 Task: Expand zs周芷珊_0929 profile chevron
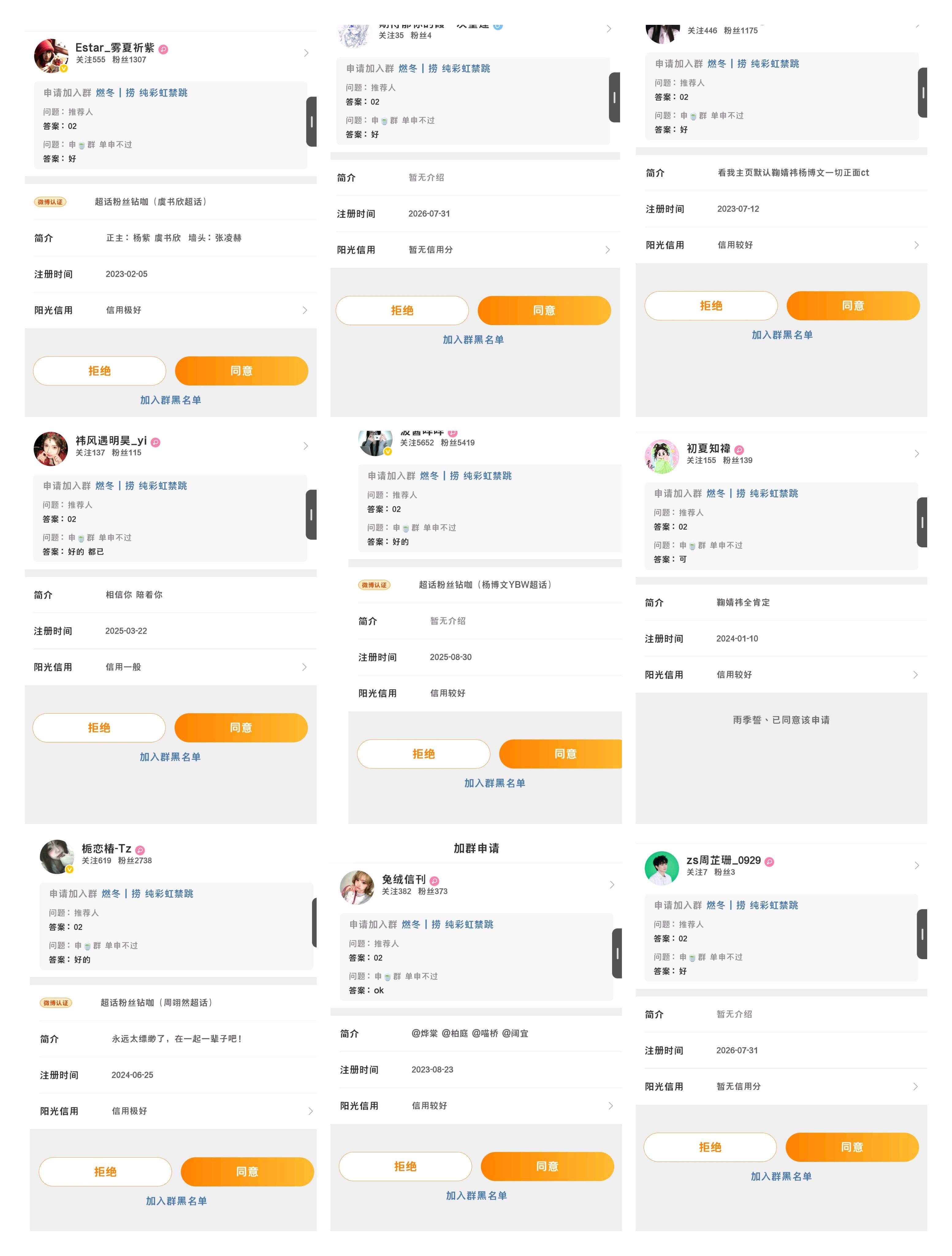click(x=916, y=865)
